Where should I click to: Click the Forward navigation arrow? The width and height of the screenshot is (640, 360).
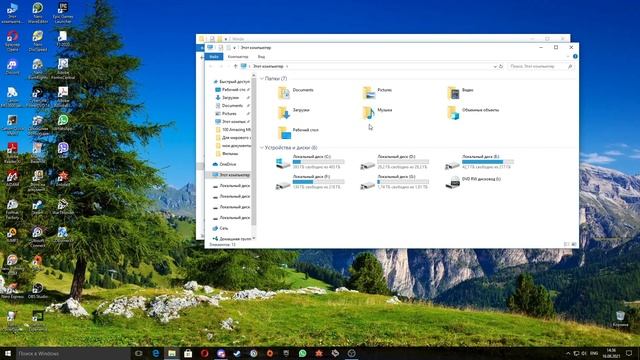point(221,66)
